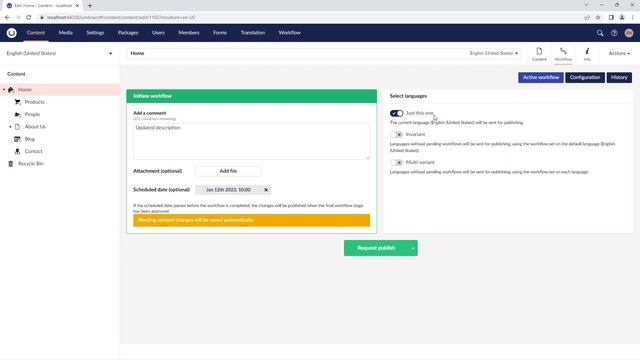Click the Home tree node house icon
Image resolution: width=640 pixels, height=360 pixels.
(11, 89)
